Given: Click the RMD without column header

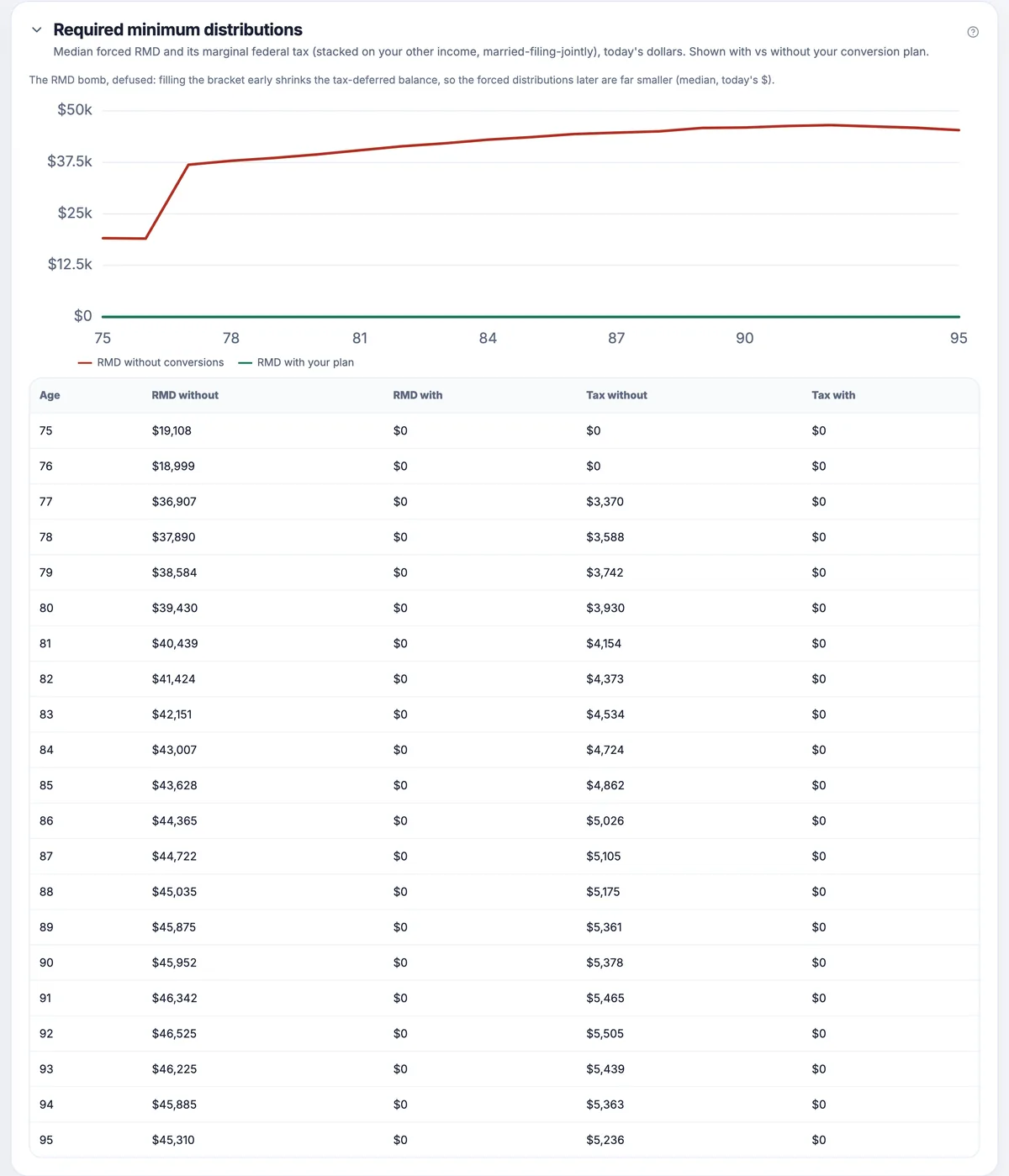Looking at the screenshot, I should point(185,395).
